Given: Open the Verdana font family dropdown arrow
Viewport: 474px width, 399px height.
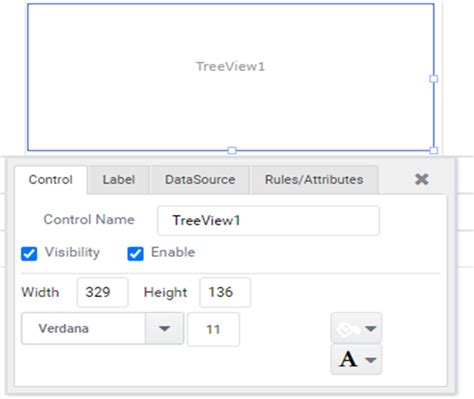Looking at the screenshot, I should point(164,328).
